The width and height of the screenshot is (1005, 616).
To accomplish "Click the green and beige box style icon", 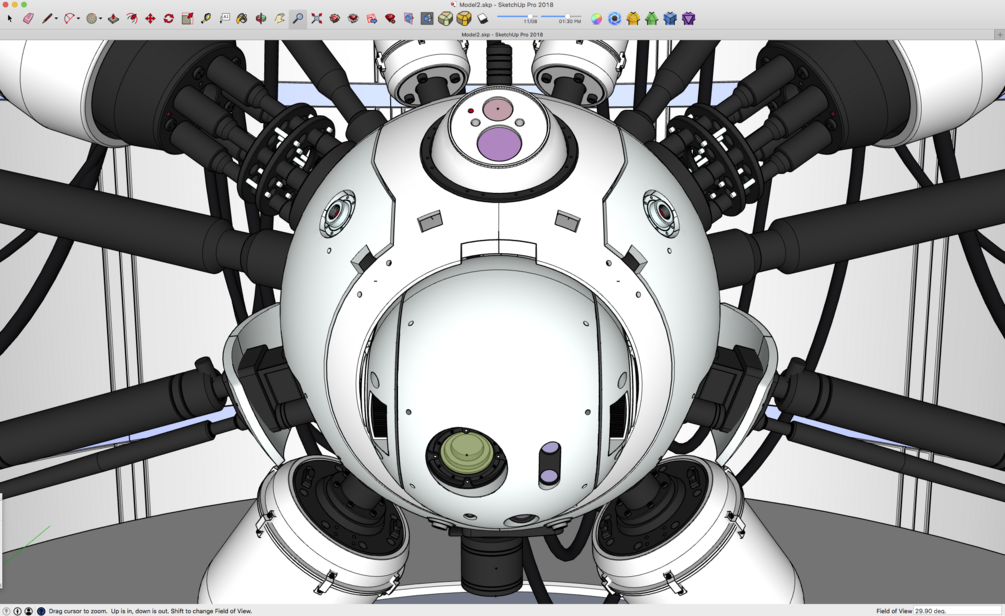I will coord(445,19).
